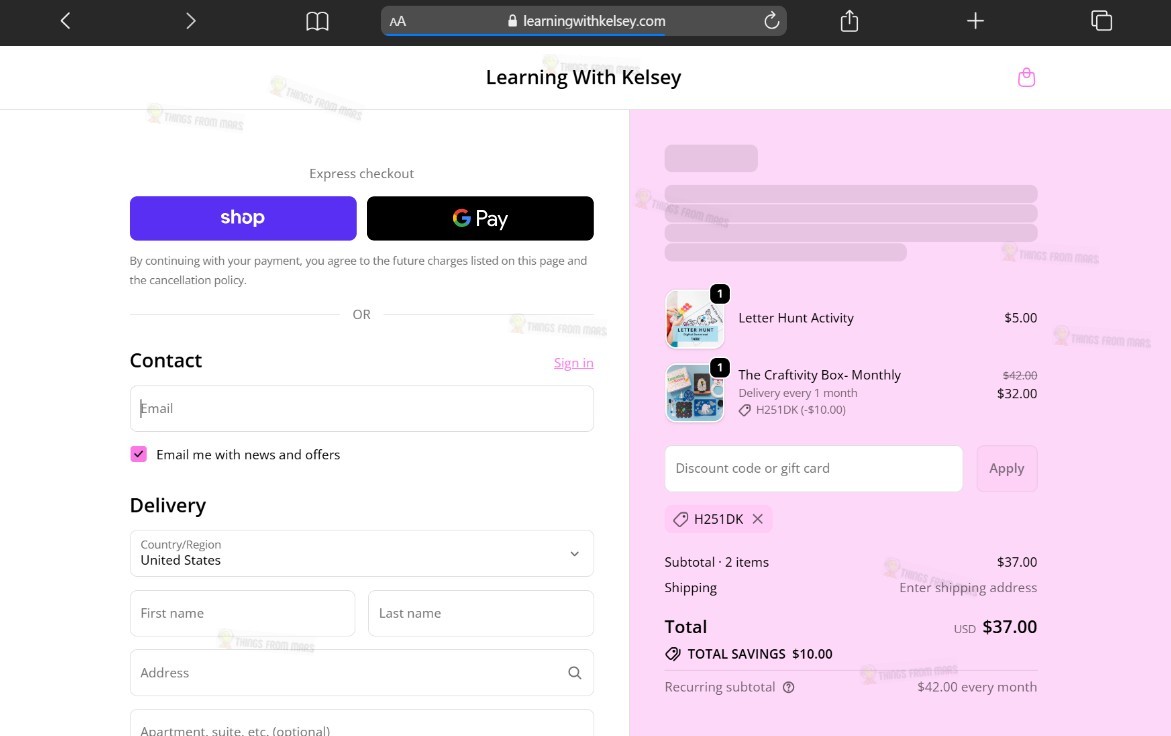Open a new tab with plus icon

(x=975, y=21)
